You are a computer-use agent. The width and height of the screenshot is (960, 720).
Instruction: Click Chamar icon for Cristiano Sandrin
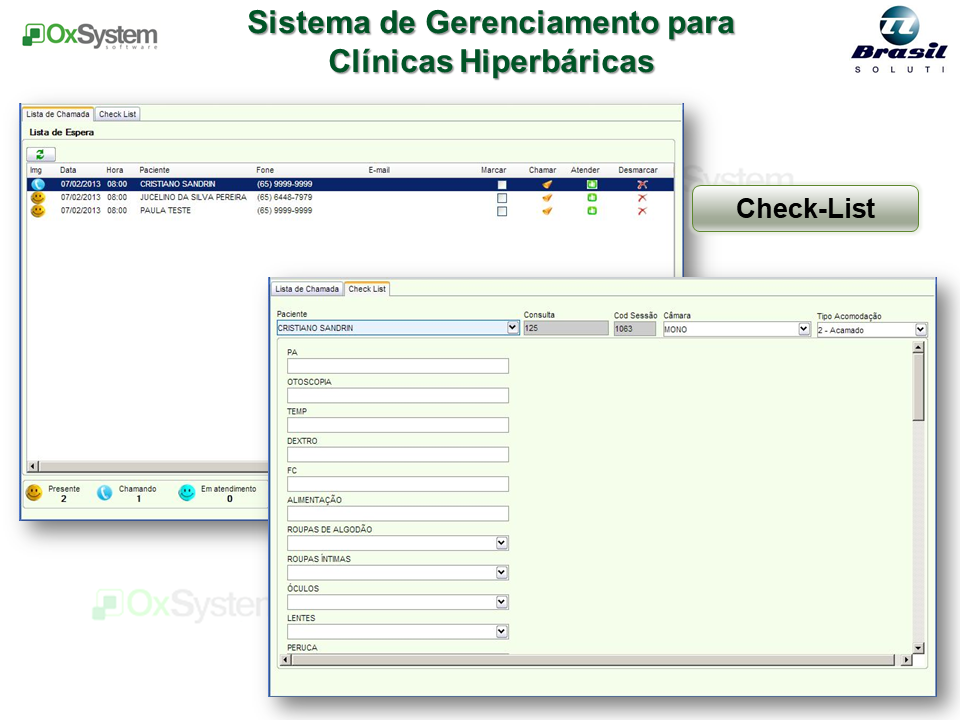tap(547, 185)
